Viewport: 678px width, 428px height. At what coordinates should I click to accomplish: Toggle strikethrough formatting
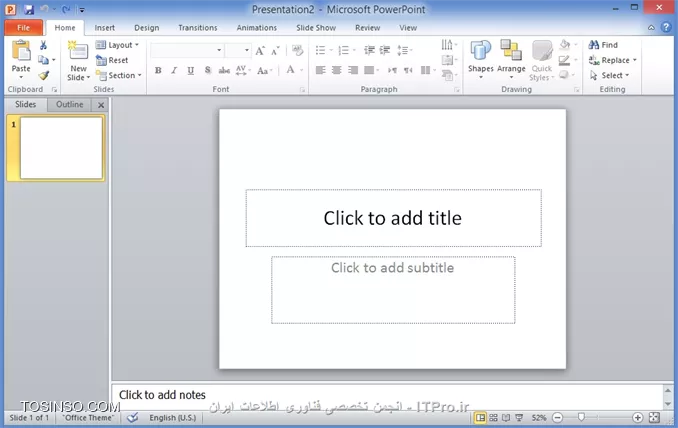[224, 70]
